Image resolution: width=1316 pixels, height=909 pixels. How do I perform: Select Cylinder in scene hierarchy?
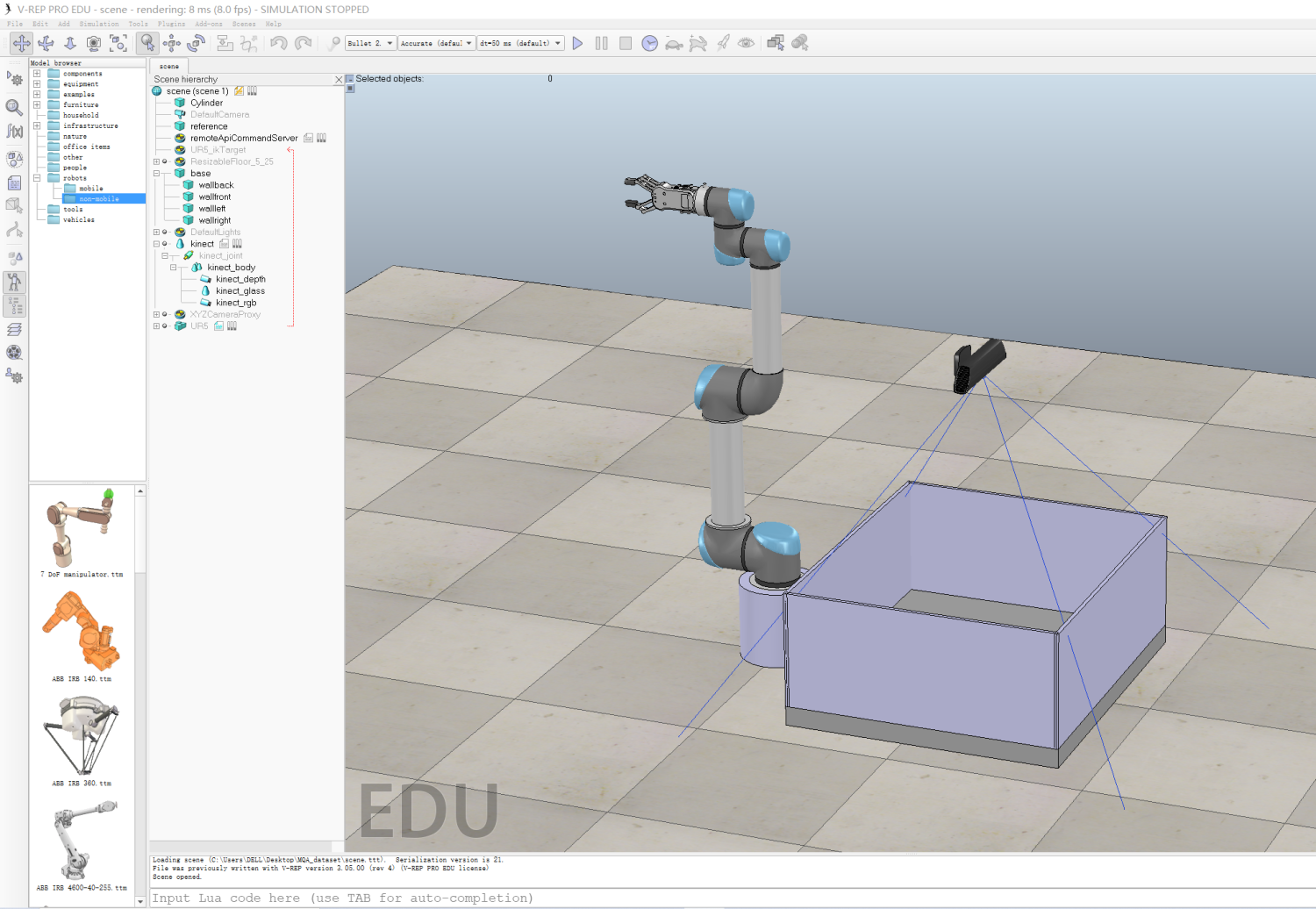[x=207, y=104]
